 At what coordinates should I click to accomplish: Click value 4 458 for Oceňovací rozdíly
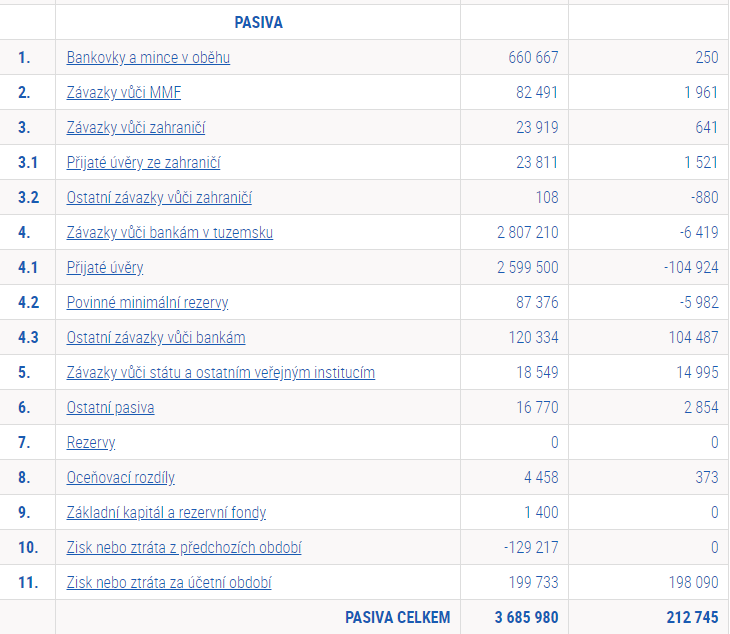541,478
